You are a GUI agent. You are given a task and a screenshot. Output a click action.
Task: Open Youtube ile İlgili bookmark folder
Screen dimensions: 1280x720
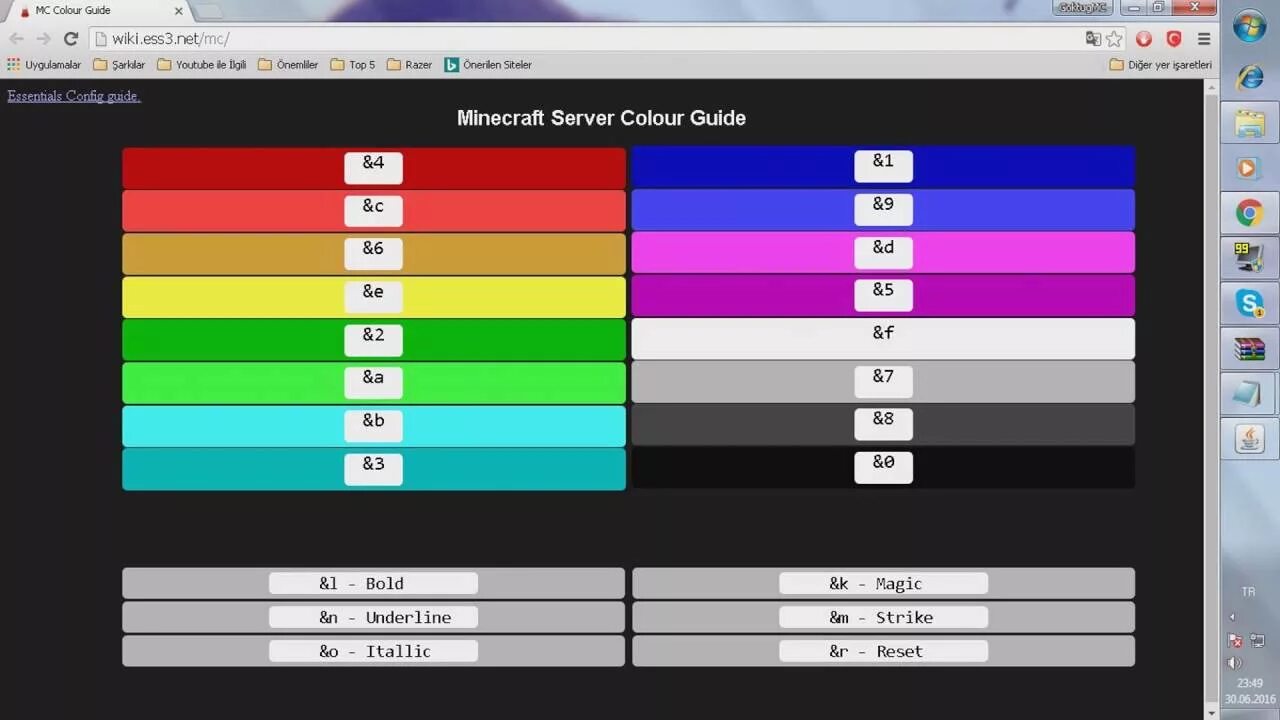click(202, 65)
